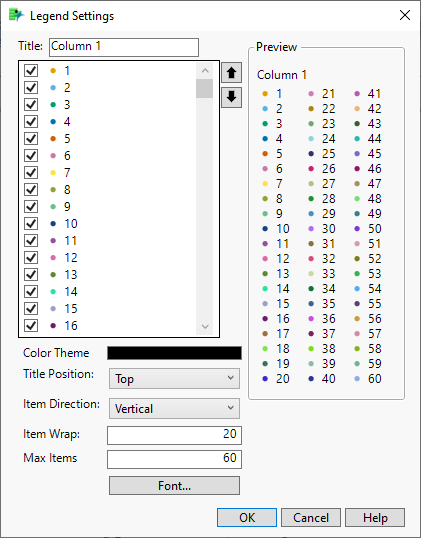
Task: Click the JMP icon in the title bar
Action: click(x=16, y=15)
